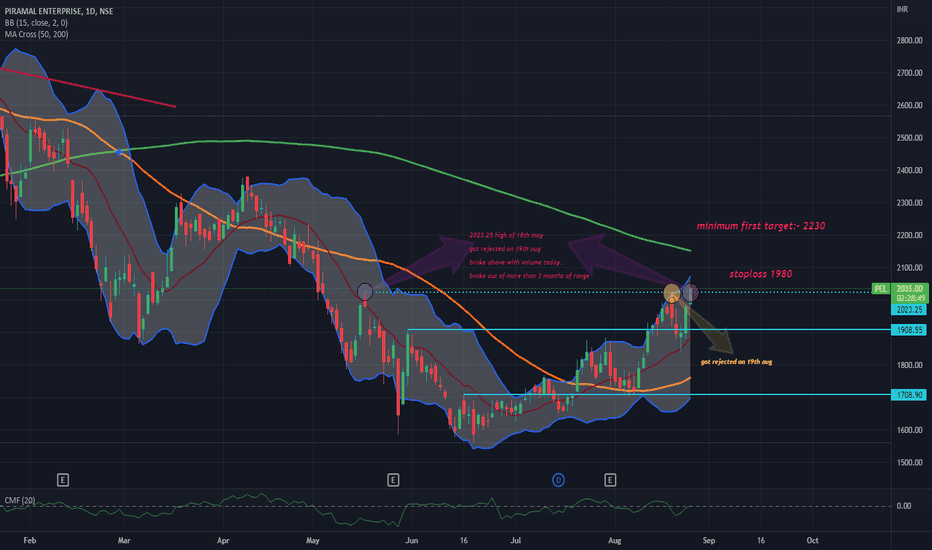
Task: Click 2500.00 on the price axis
Action: coord(909,138)
